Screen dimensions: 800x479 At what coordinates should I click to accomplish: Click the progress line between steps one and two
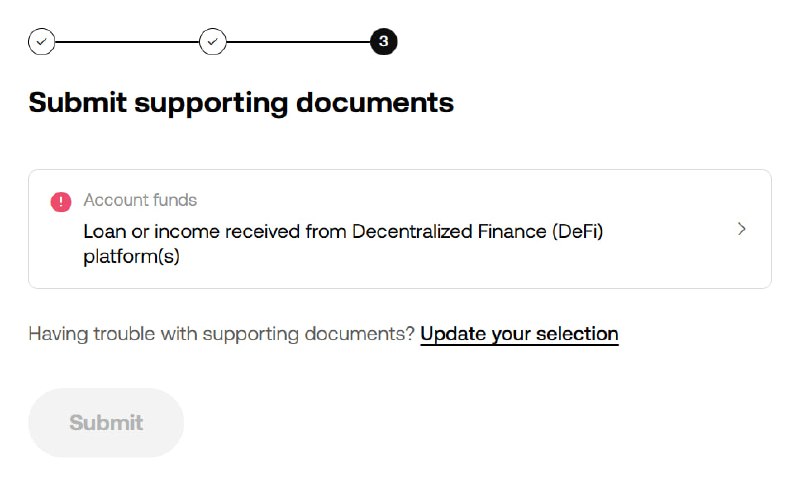(x=127, y=42)
